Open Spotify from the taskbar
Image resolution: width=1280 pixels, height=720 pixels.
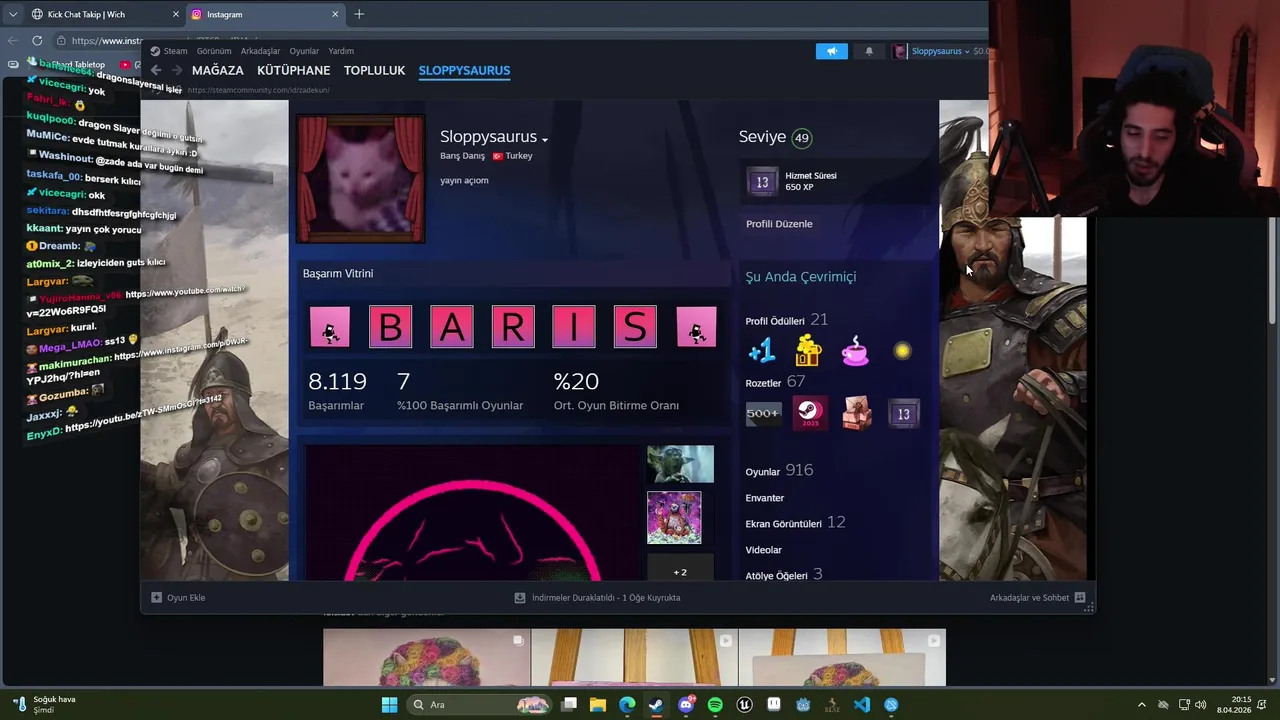(715, 705)
